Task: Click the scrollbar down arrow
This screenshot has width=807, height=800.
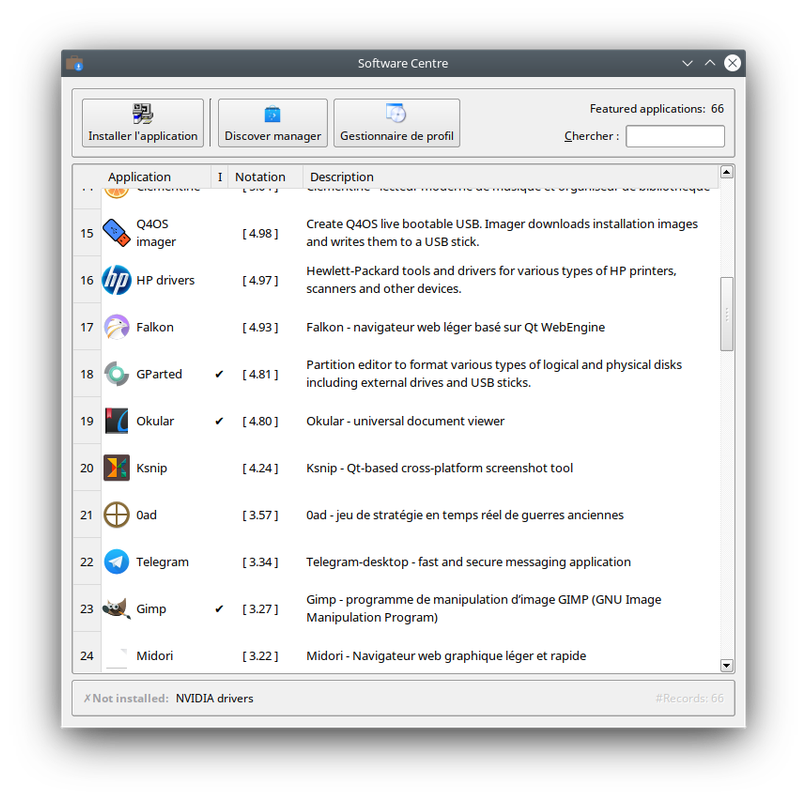Action: 726,665
